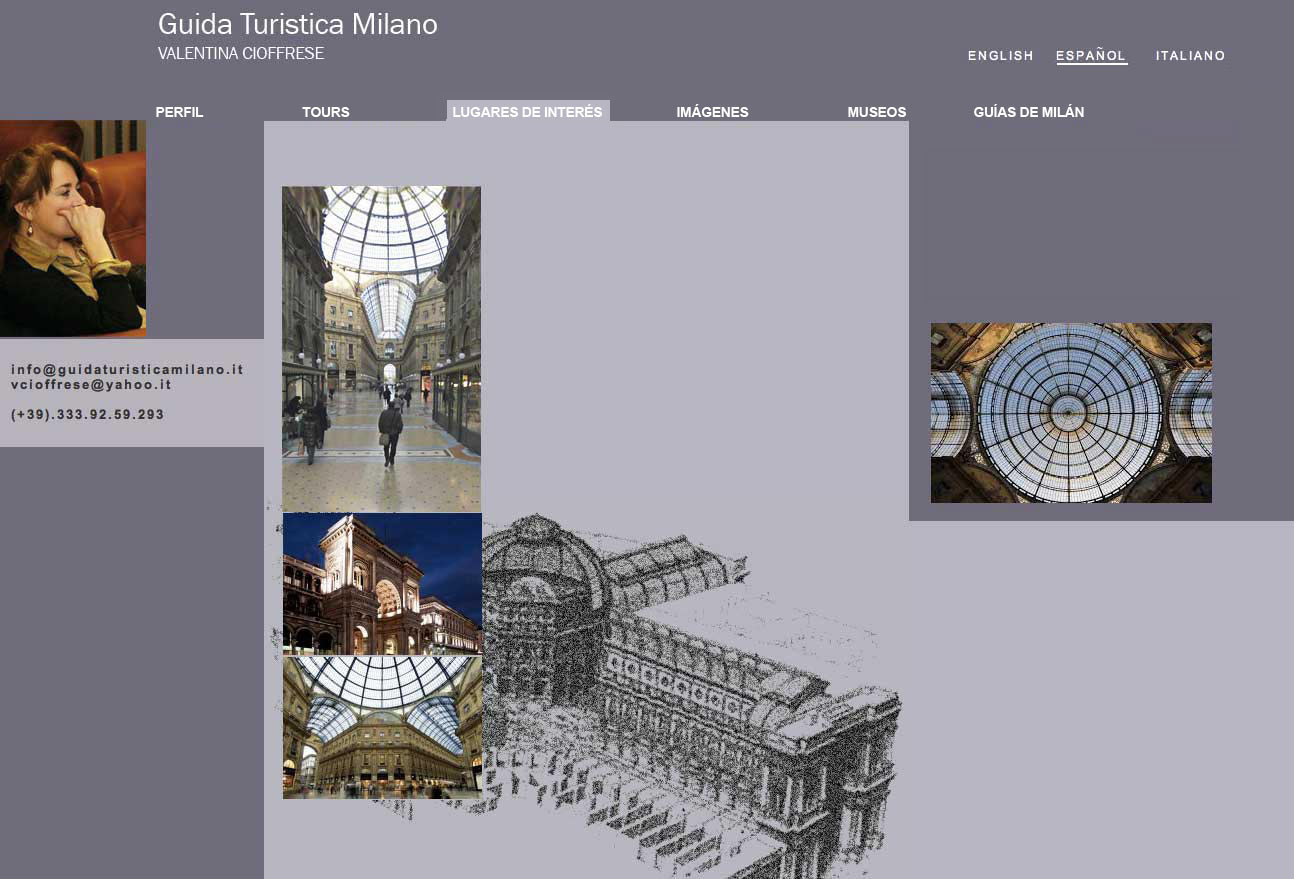1294x879 pixels.
Task: Open GUÍAS DE MILÁN menu item
Action: [x=1029, y=112]
